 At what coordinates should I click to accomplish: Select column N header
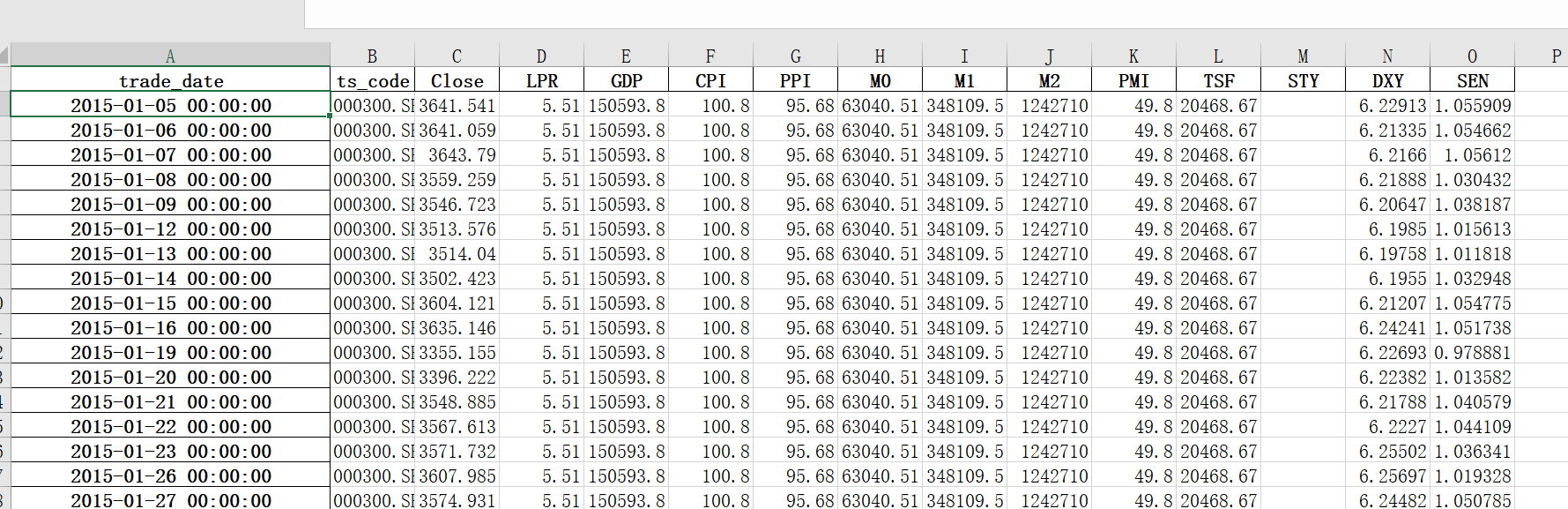[x=1387, y=55]
